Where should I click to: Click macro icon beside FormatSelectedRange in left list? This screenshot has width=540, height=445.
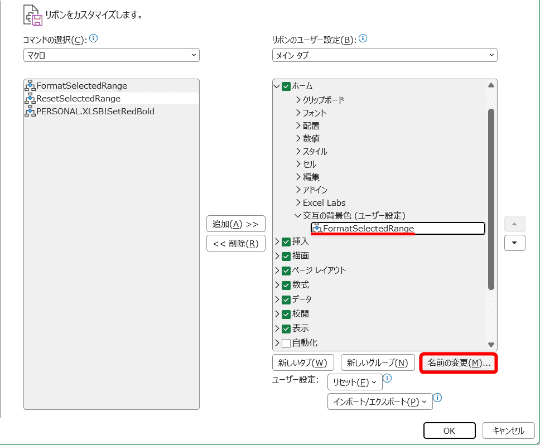30,85
